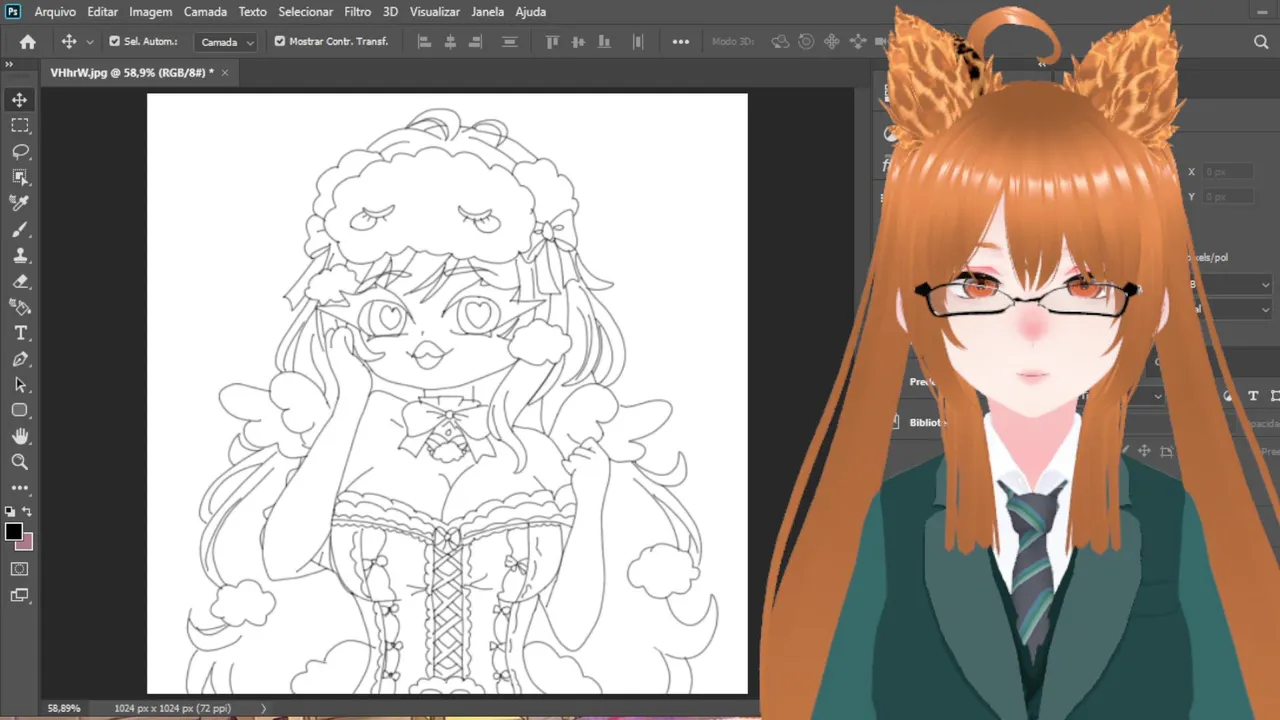Open the Arquivo menu
The height and width of the screenshot is (720, 1280).
click(x=55, y=12)
